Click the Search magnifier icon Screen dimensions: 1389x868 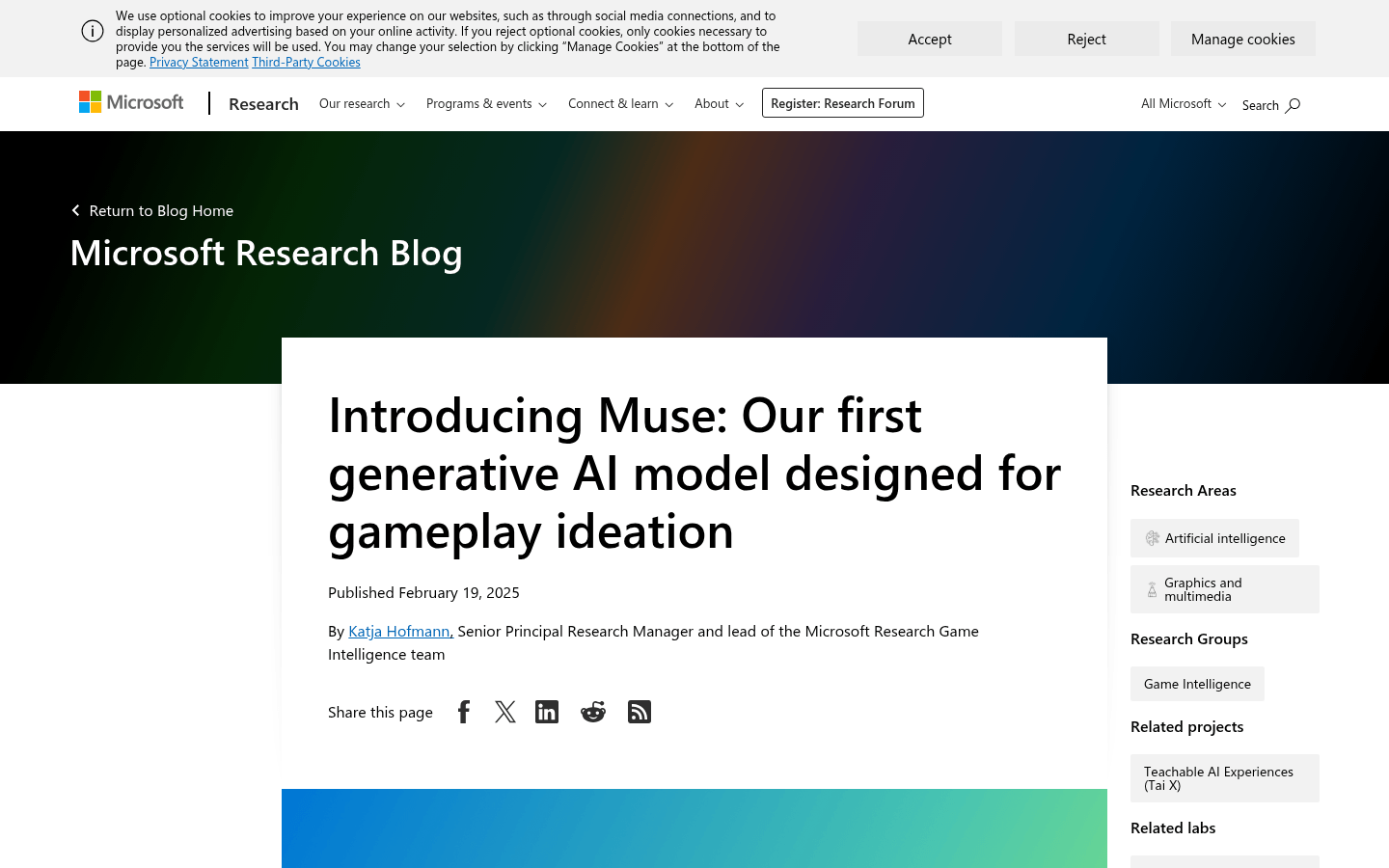tap(1293, 105)
